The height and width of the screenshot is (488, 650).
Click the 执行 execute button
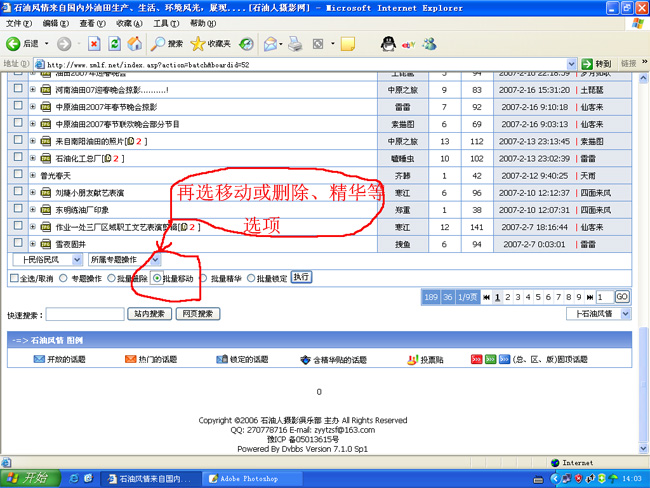(x=301, y=277)
